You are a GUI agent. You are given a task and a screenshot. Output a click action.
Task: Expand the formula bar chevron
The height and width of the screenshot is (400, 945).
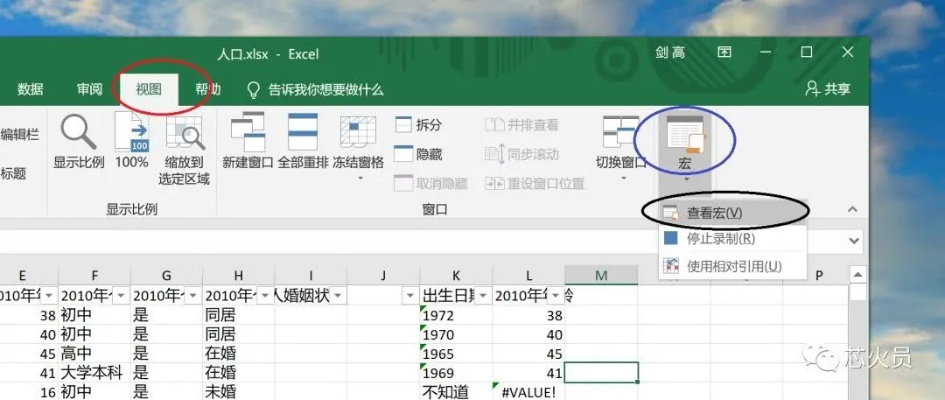(x=853, y=241)
